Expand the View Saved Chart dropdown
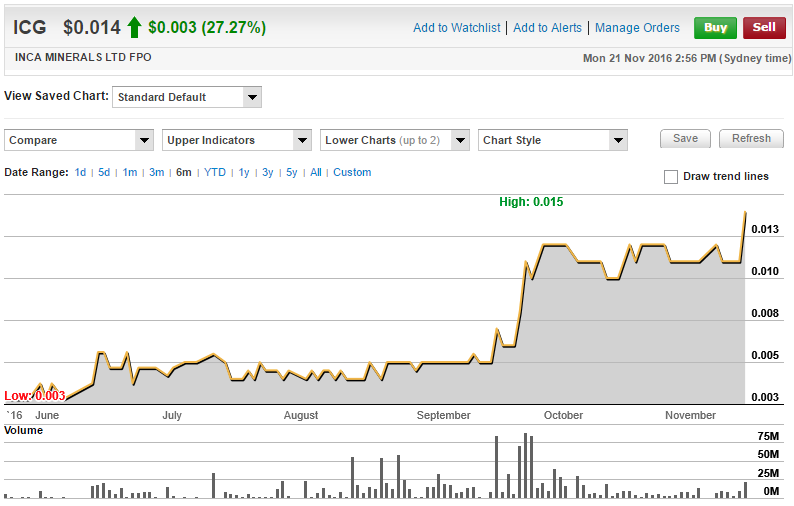This screenshot has width=794, height=506. [186, 97]
